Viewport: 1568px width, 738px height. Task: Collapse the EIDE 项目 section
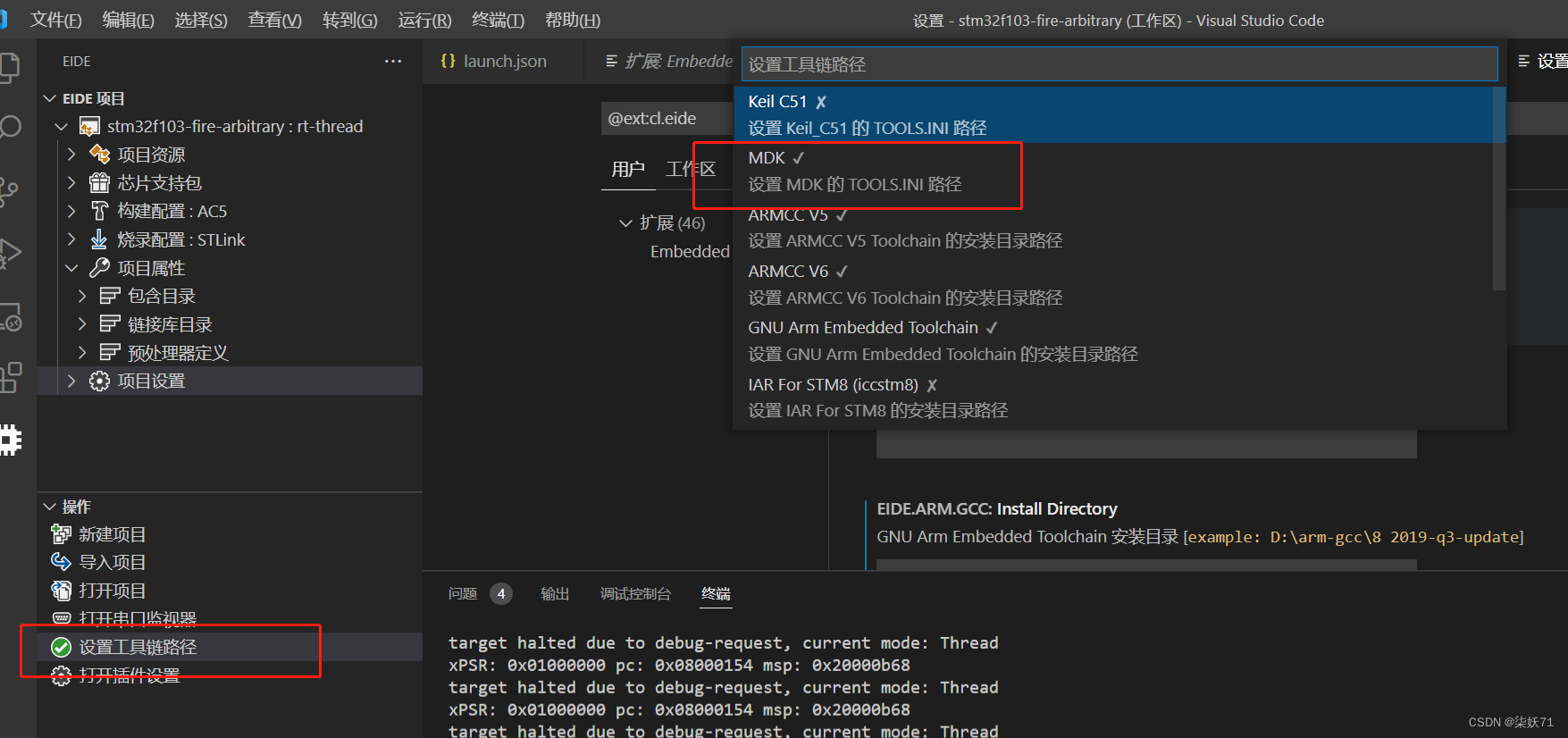pyautogui.click(x=50, y=98)
